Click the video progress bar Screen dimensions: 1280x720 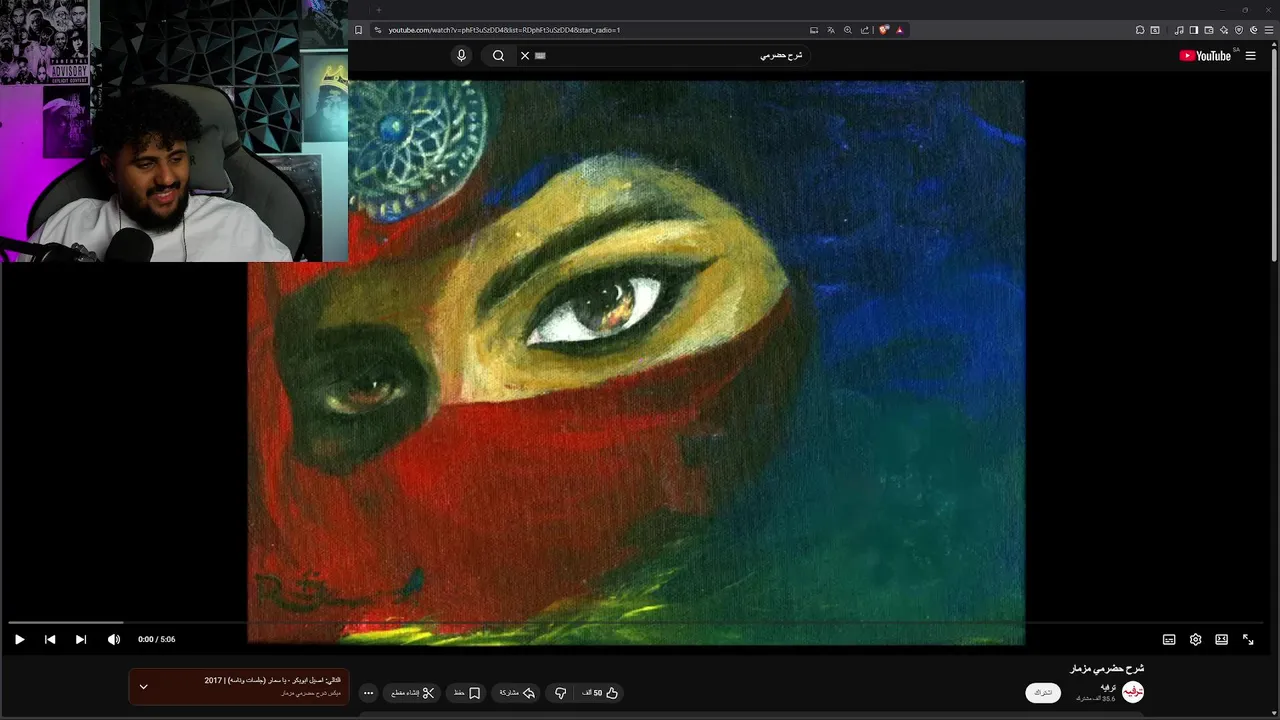pyautogui.click(x=636, y=622)
